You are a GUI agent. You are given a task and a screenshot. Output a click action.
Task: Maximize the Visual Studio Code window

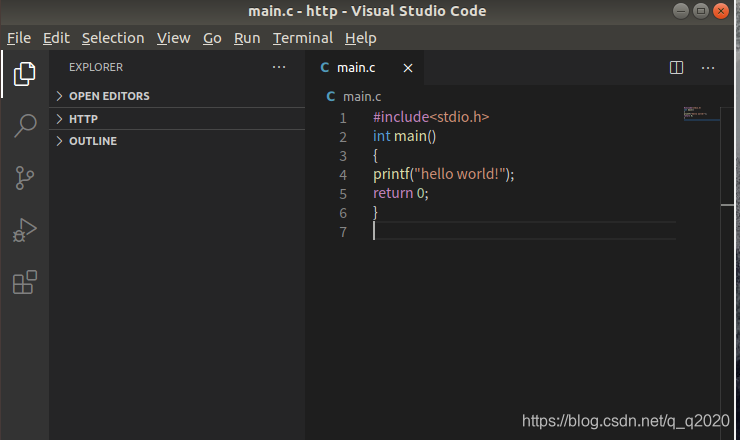point(701,11)
